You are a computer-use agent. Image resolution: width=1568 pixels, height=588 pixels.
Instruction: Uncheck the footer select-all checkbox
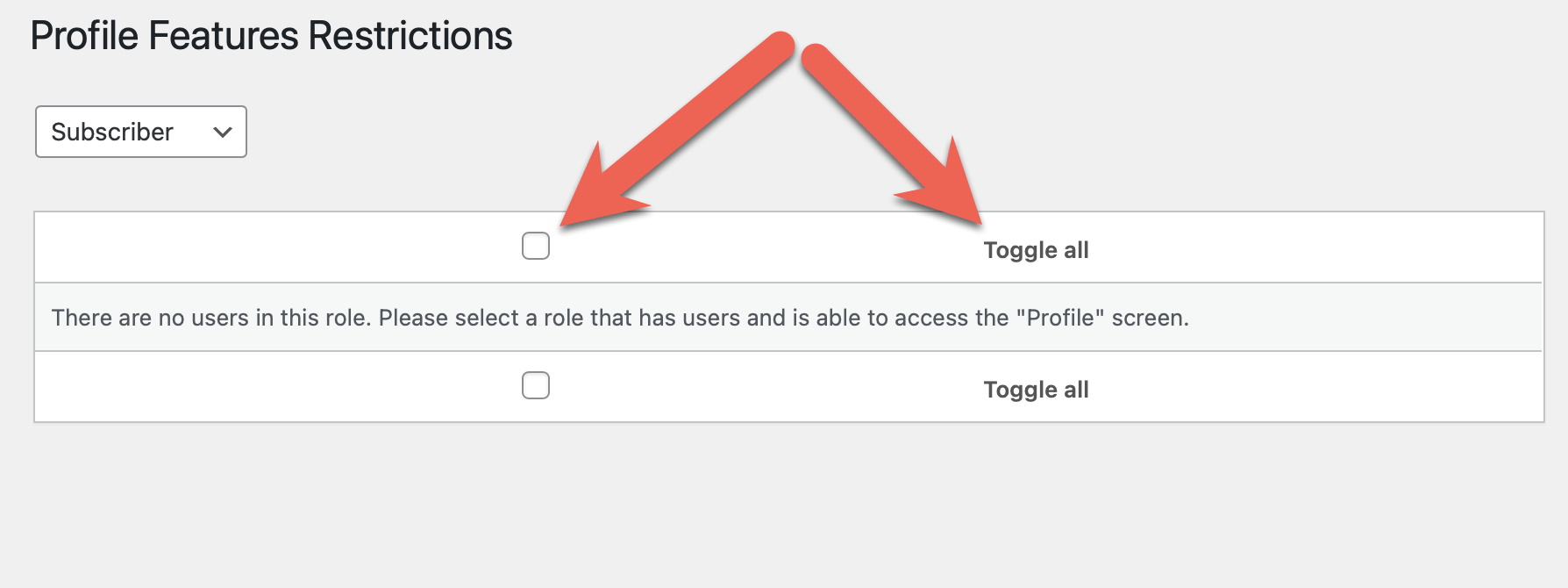pyautogui.click(x=535, y=385)
